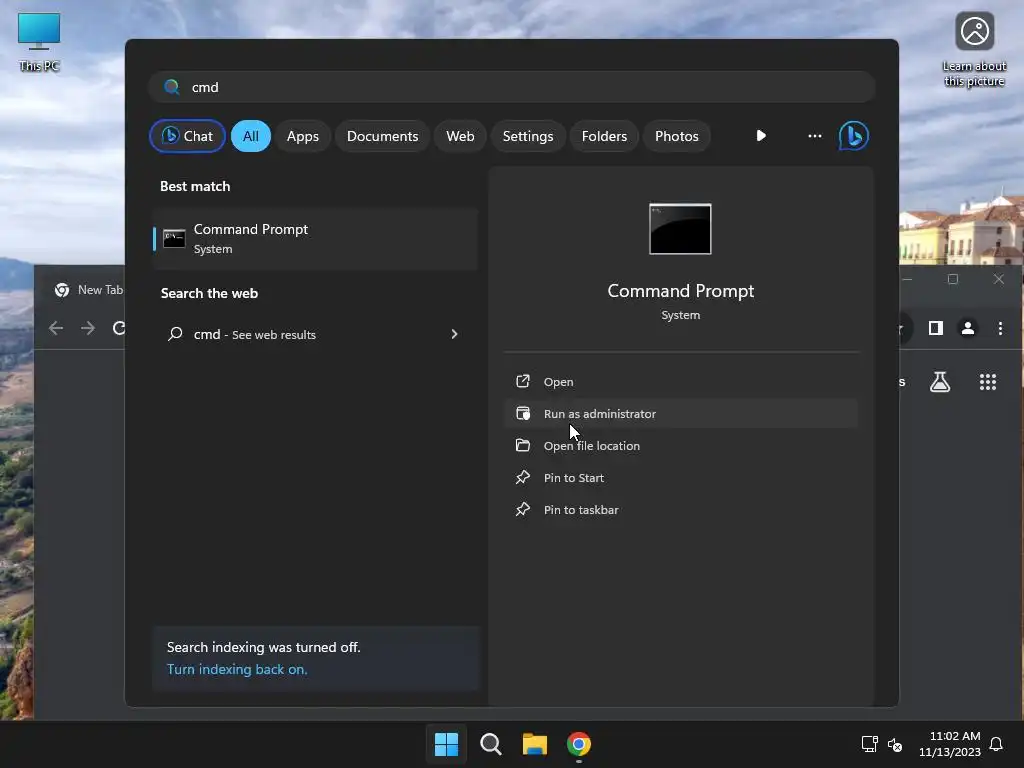Click the pin icon beside Pin to Start
This screenshot has width=1024, height=768.
click(522, 477)
